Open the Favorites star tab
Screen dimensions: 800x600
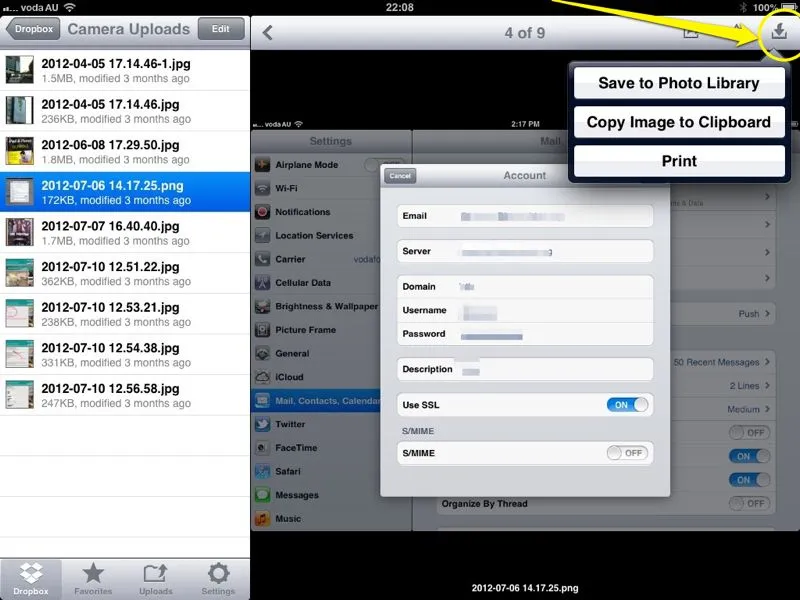tap(93, 578)
